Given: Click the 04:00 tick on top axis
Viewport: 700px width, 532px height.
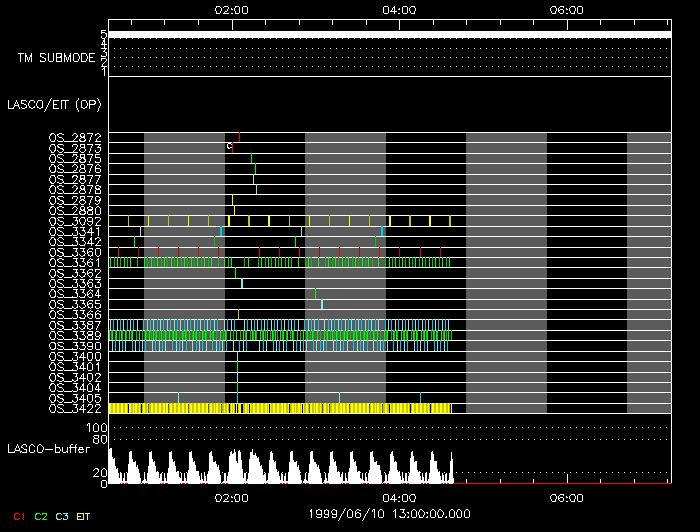Looking at the screenshot, I should click(x=400, y=9).
